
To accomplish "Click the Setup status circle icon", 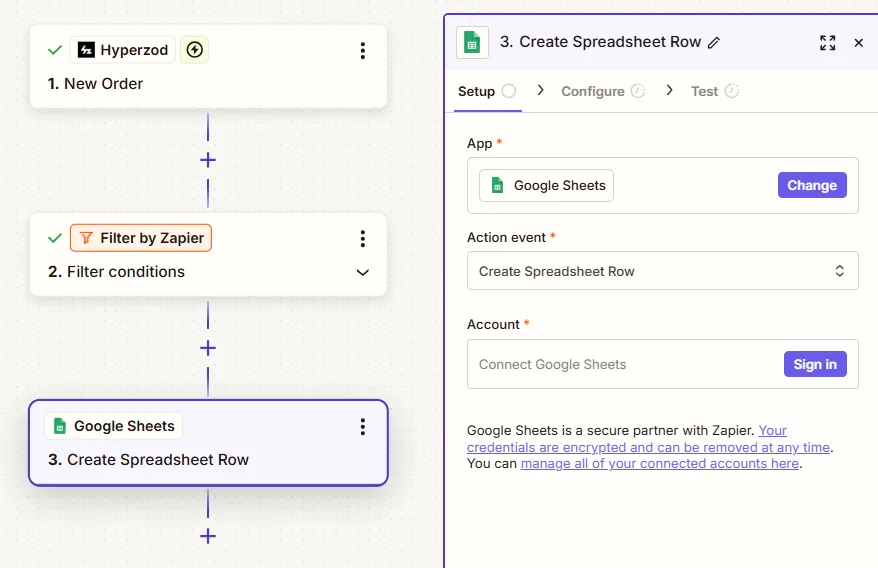I will click(508, 91).
